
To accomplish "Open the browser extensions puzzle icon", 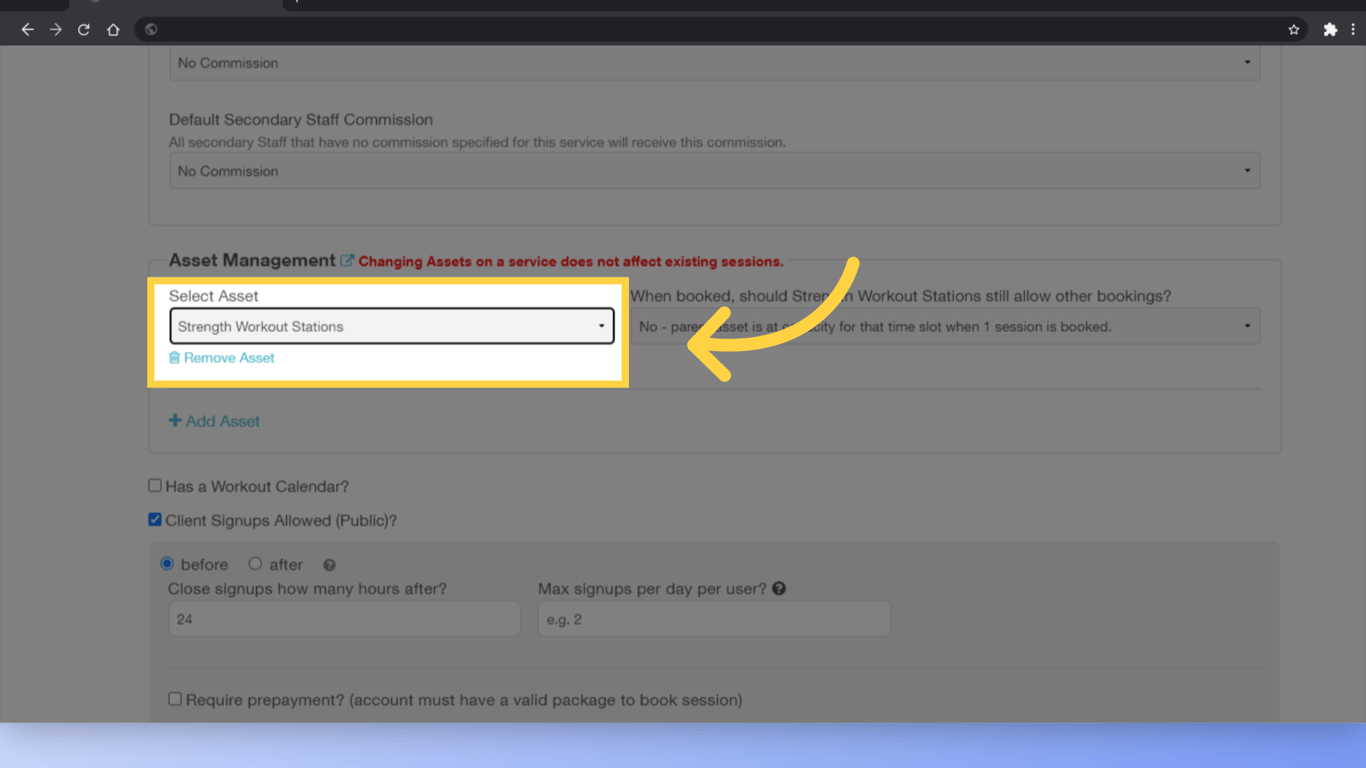I will 1330,30.
